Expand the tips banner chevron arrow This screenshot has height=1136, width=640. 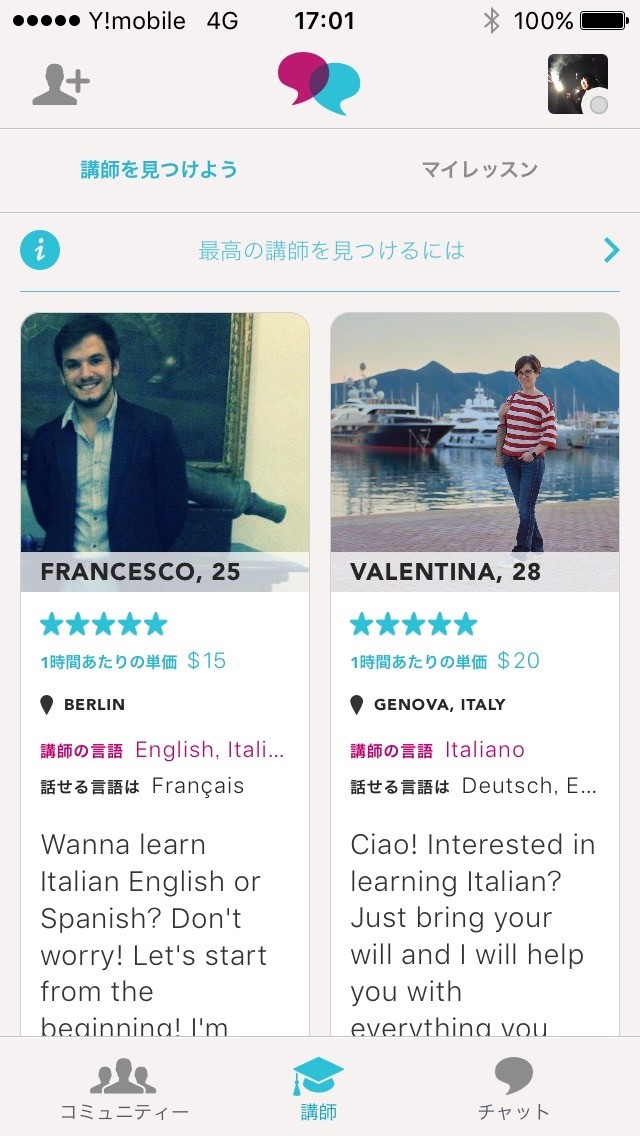pyautogui.click(x=611, y=250)
